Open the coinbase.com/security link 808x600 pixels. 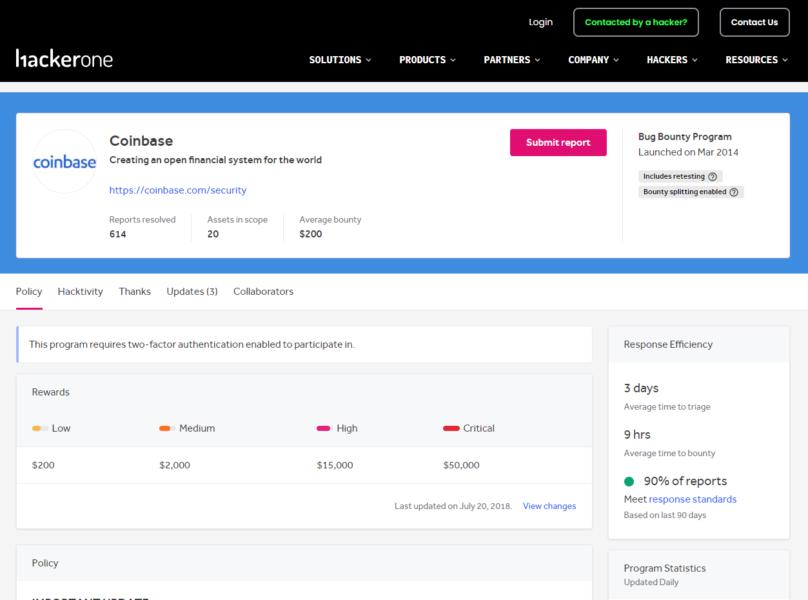point(178,189)
